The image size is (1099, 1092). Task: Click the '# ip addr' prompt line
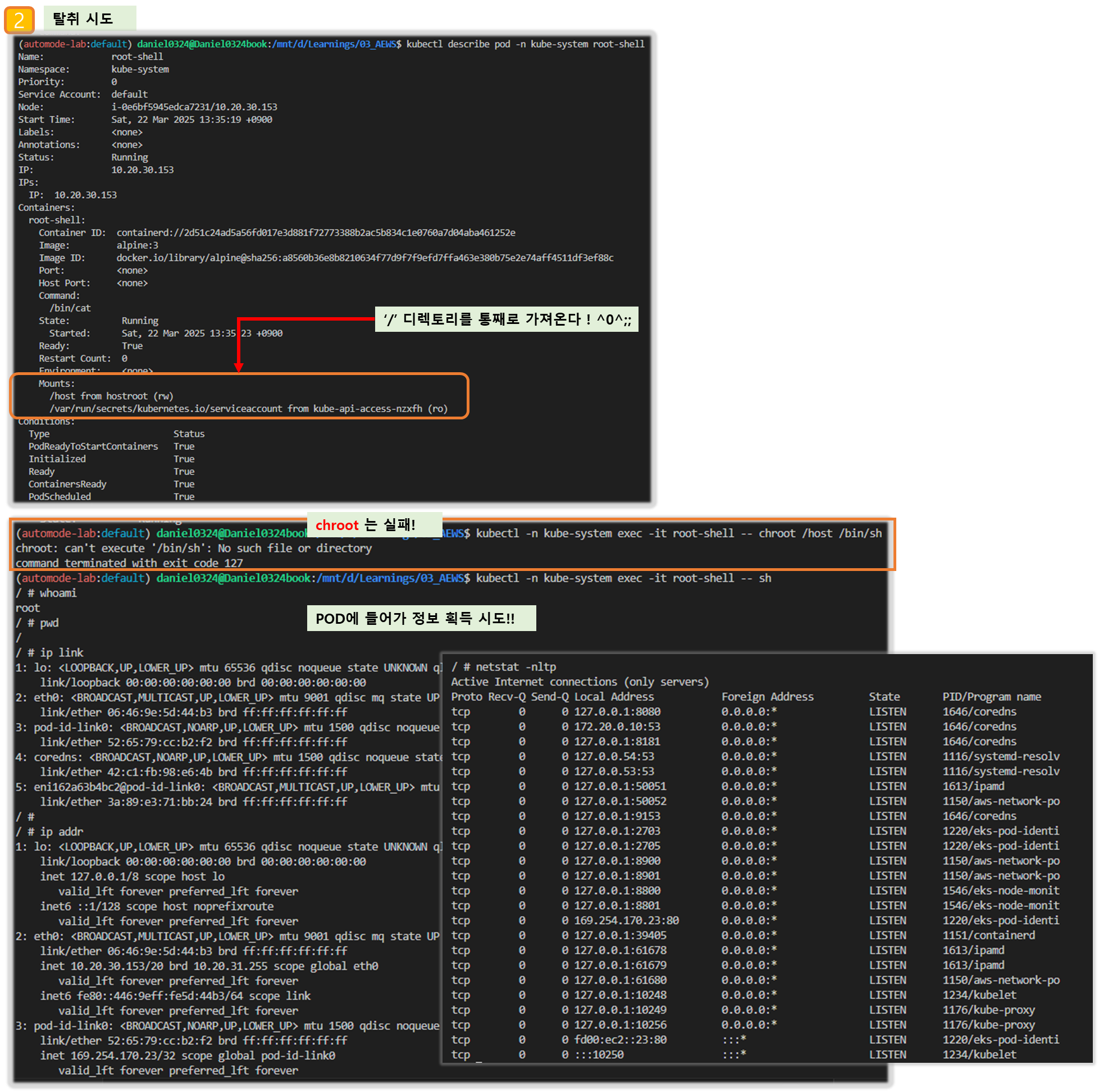pos(50,831)
